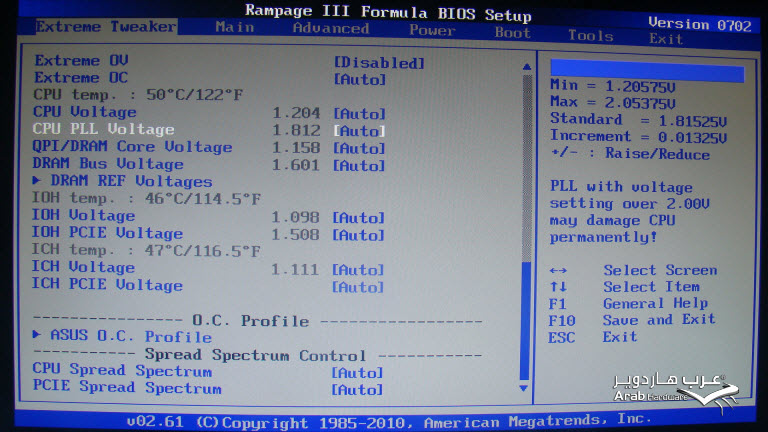Click the scrollbar down arrow
Screen dimensions: 768x432
pos(524,388)
